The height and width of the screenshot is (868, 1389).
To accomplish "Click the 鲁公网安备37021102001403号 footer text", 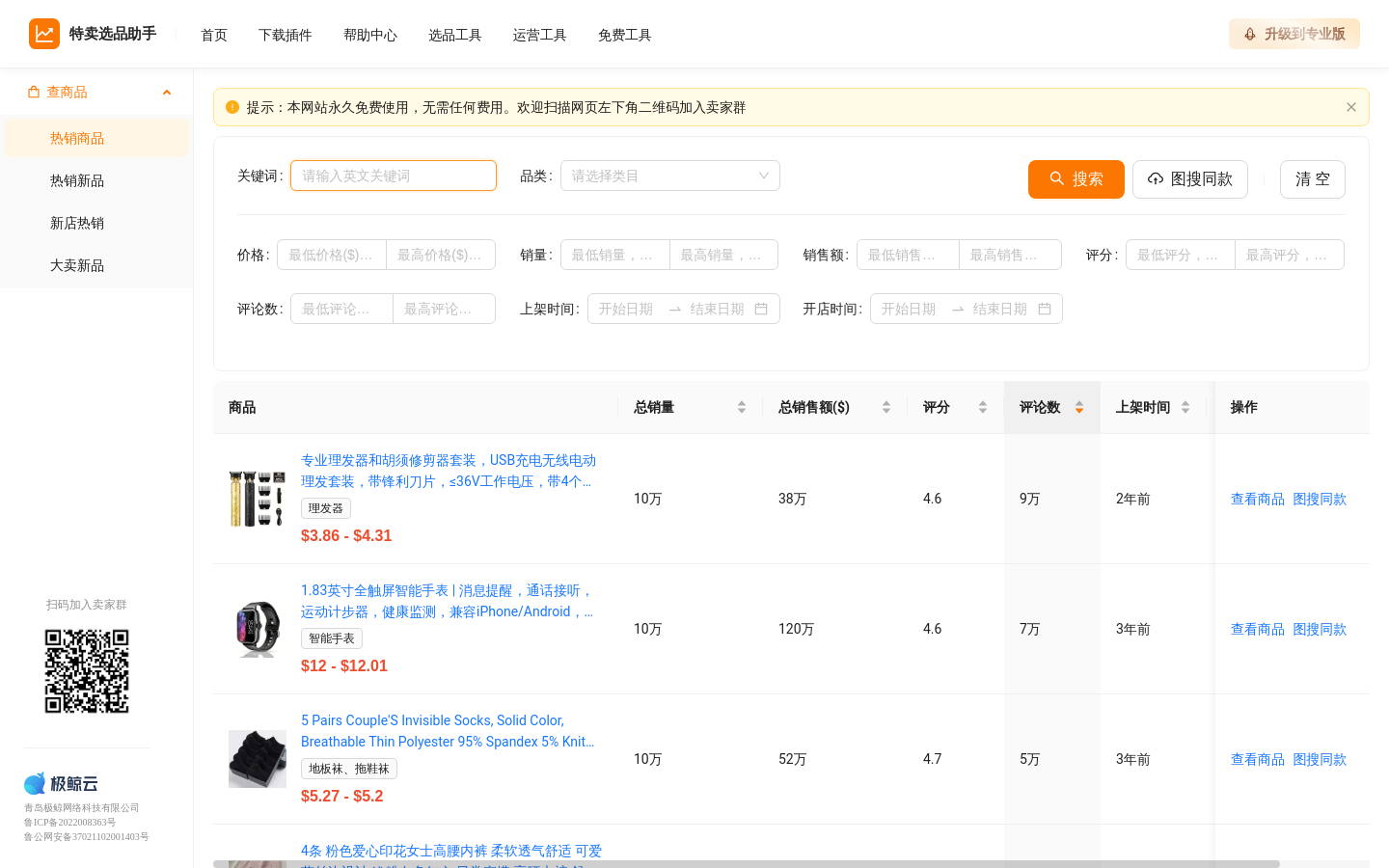I will tap(87, 837).
